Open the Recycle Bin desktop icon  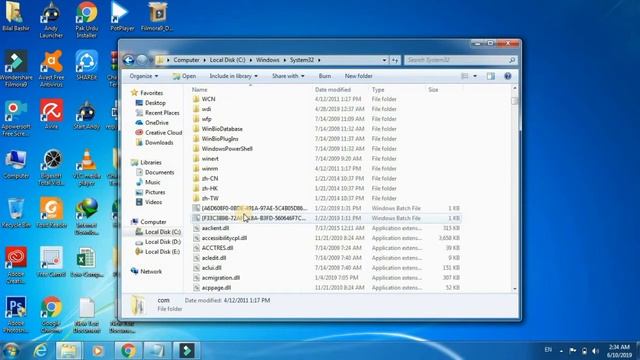tap(16, 213)
